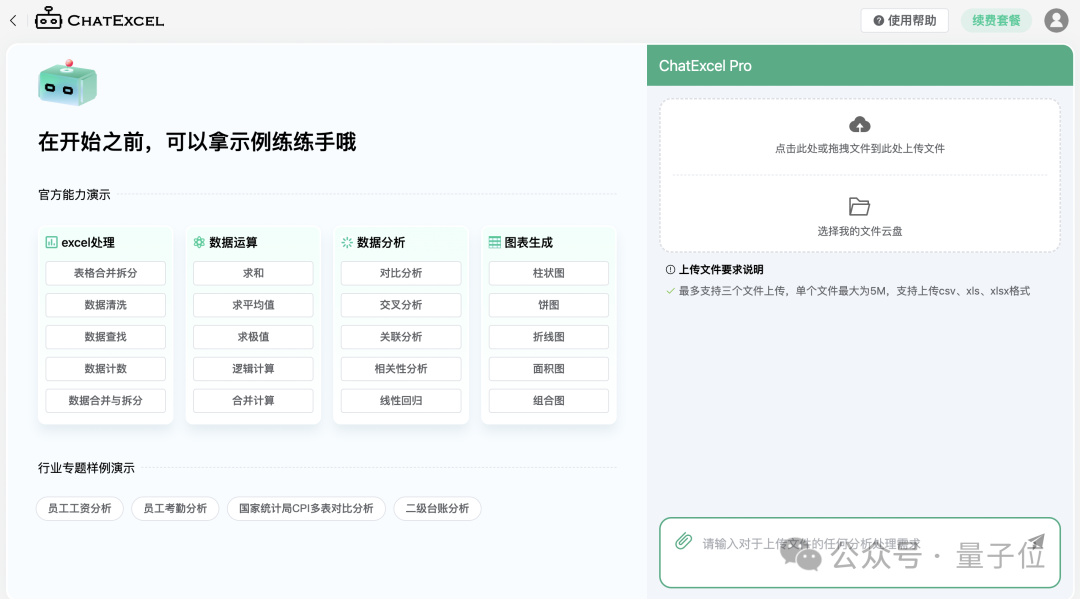The image size is (1080, 599).
Task: Click 点击此处或拖拽文件到此处上传文件 upload text
Action: (x=860, y=149)
